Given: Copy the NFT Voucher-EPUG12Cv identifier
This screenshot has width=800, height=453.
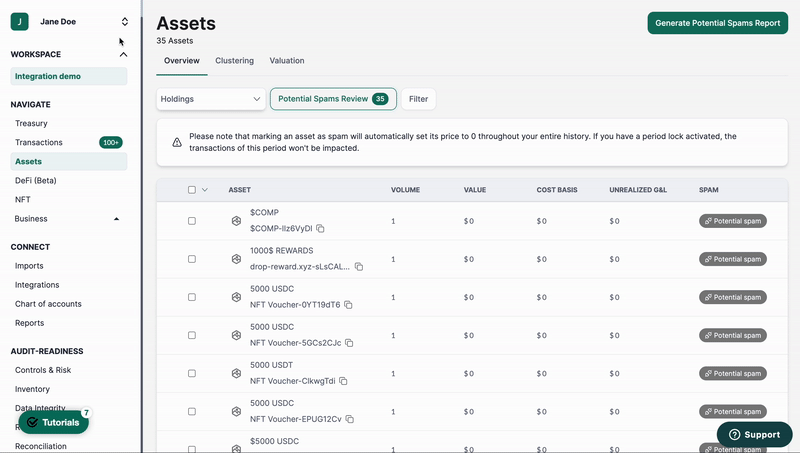Looking at the screenshot, I should click(x=349, y=419).
